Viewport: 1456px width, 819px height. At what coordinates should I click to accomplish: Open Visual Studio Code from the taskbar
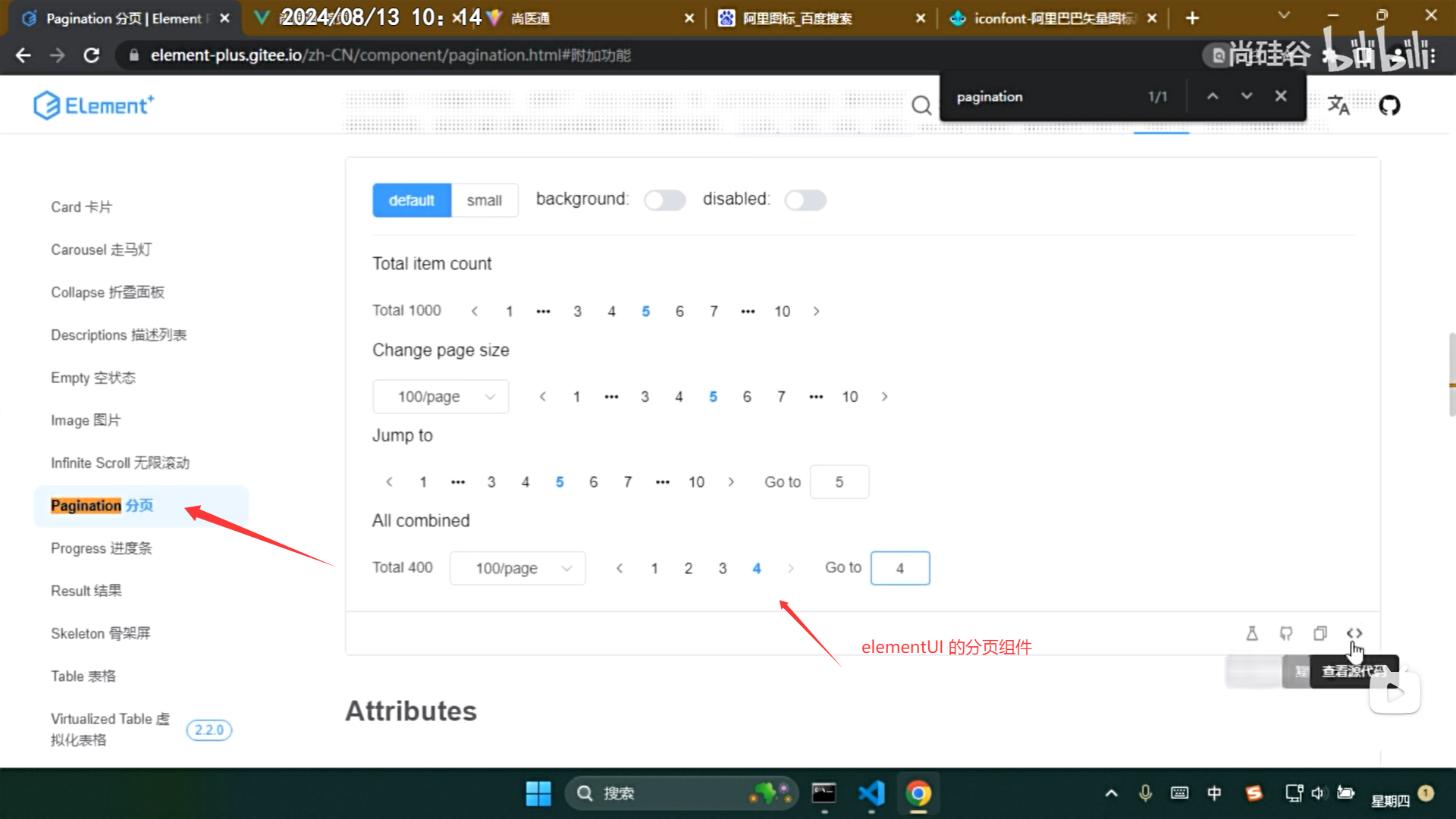871,793
